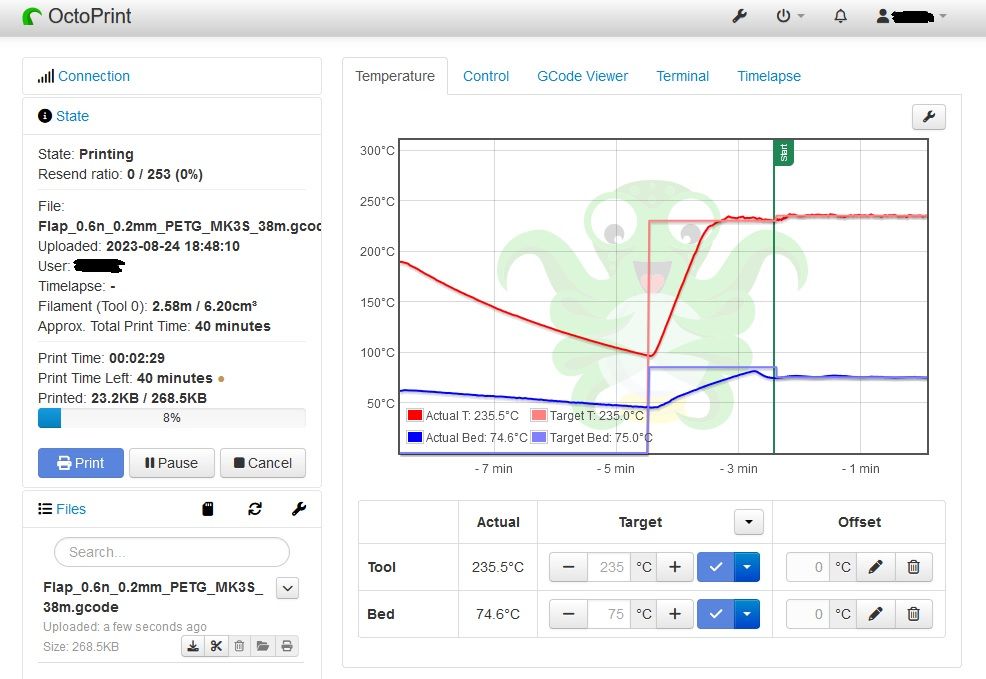Screen dimensions: 986x679
Task: Pause the current print
Action: 171,463
